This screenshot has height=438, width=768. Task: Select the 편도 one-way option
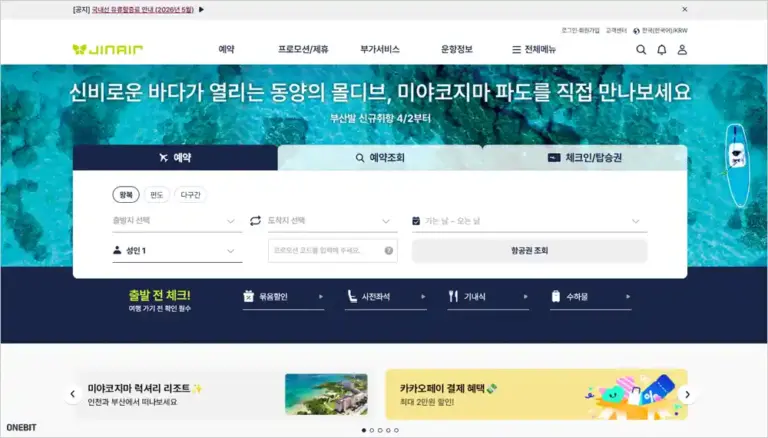tap(156, 195)
